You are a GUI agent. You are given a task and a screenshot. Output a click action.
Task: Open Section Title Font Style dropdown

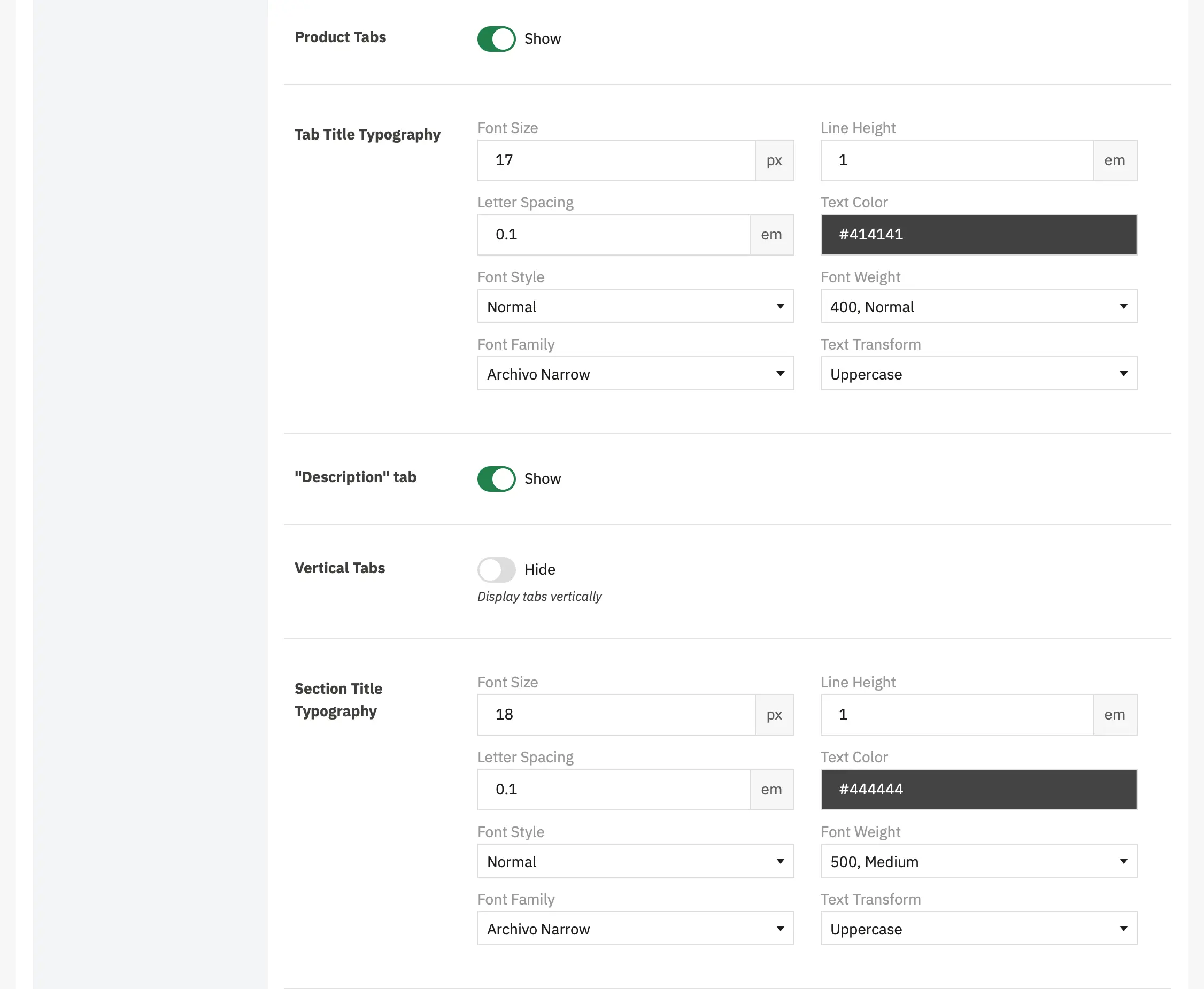point(635,861)
